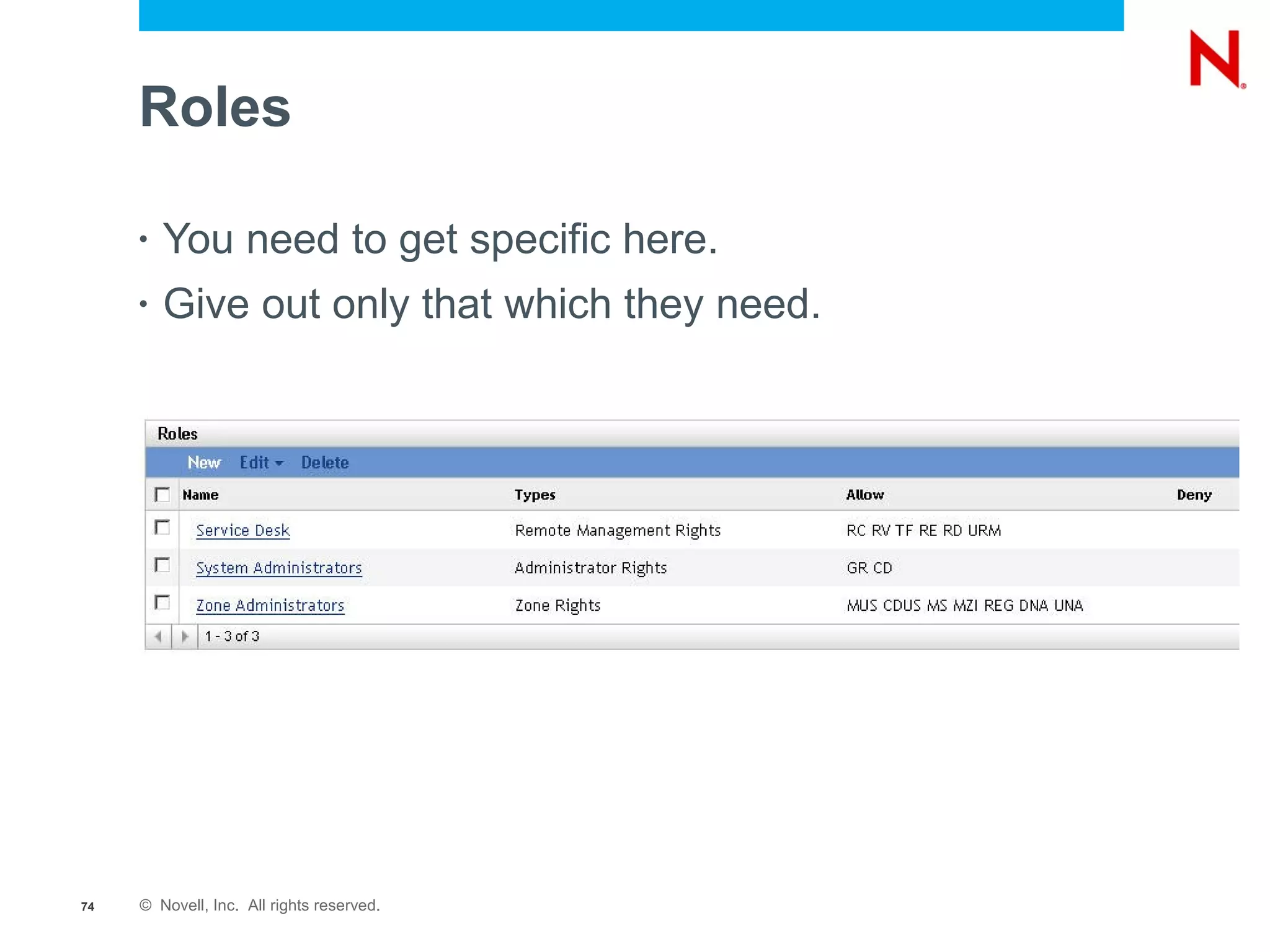Image resolution: width=1270 pixels, height=952 pixels.
Task: Check the System Administrators row checkbox
Action: click(x=162, y=565)
